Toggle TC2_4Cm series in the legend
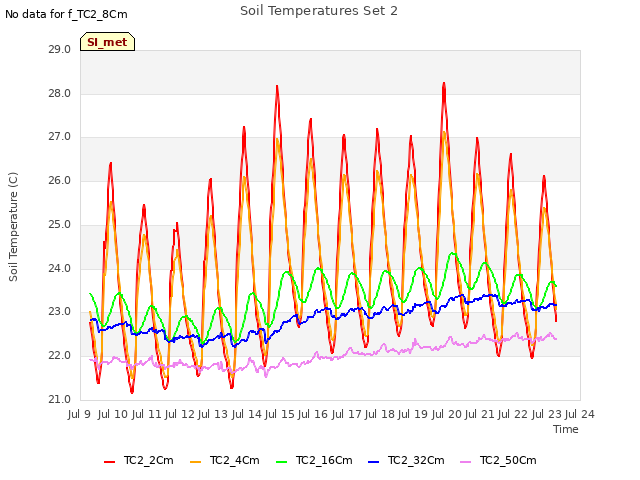 (225, 460)
